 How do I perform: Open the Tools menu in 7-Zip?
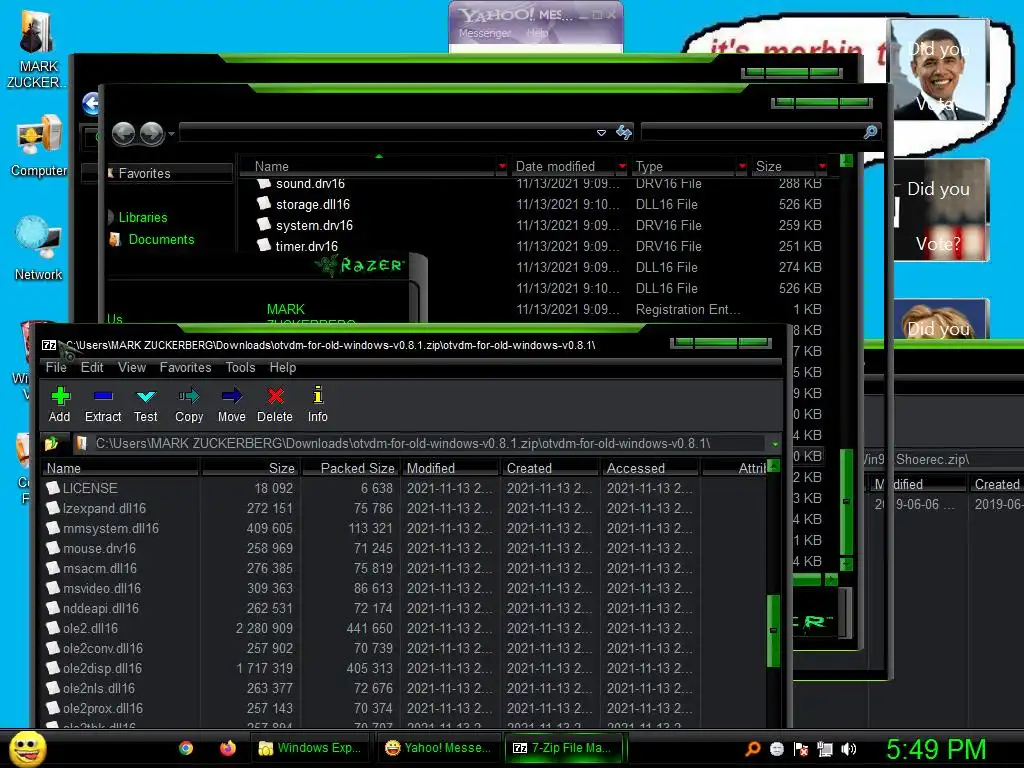click(240, 368)
